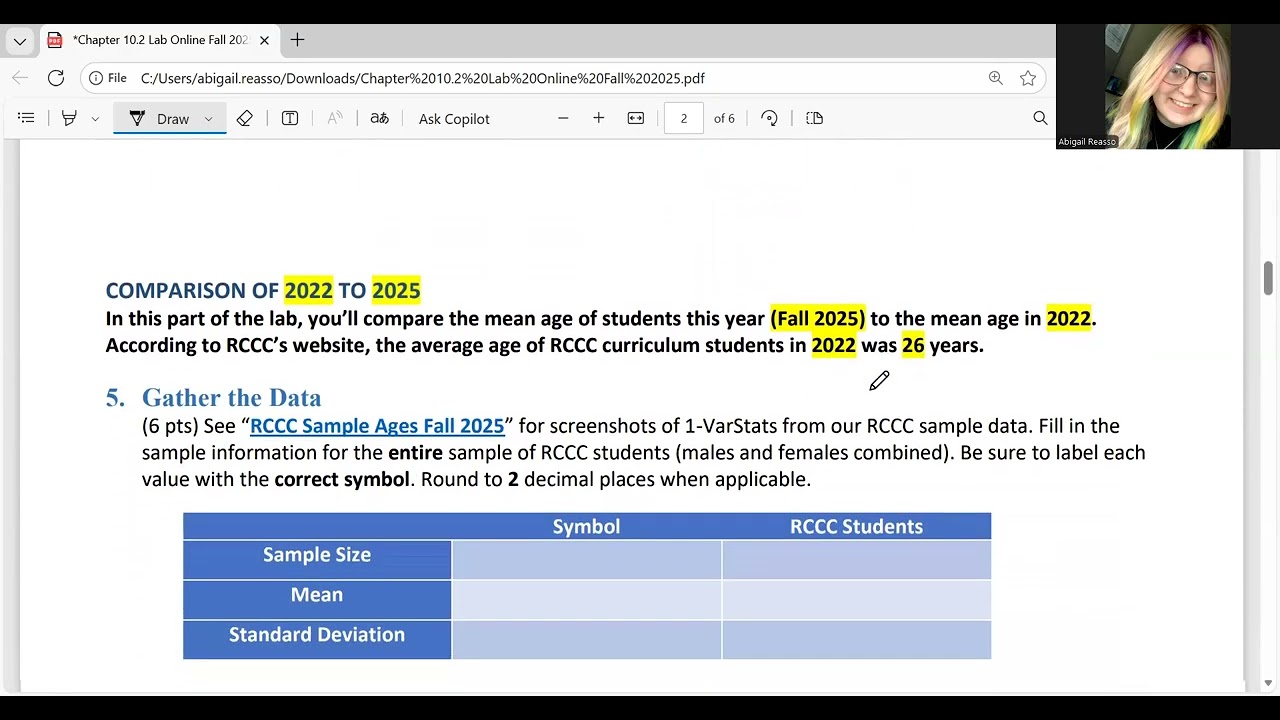1280x720 pixels.
Task: Select the Chapter 10.2 Lab Online tab
Action: (x=159, y=40)
